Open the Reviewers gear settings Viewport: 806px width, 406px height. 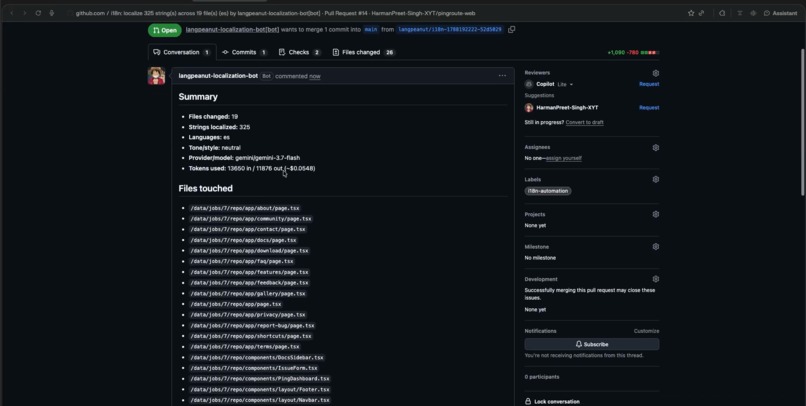pos(655,73)
